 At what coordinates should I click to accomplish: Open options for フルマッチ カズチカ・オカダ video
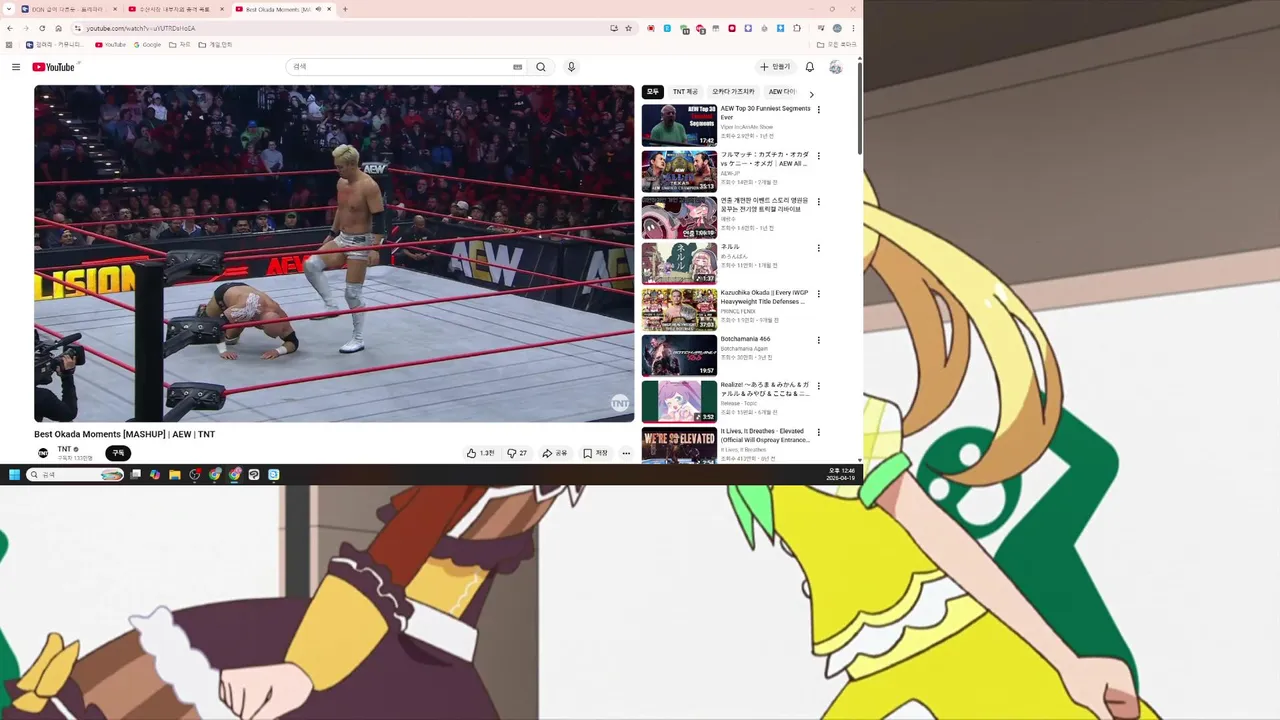pos(819,156)
